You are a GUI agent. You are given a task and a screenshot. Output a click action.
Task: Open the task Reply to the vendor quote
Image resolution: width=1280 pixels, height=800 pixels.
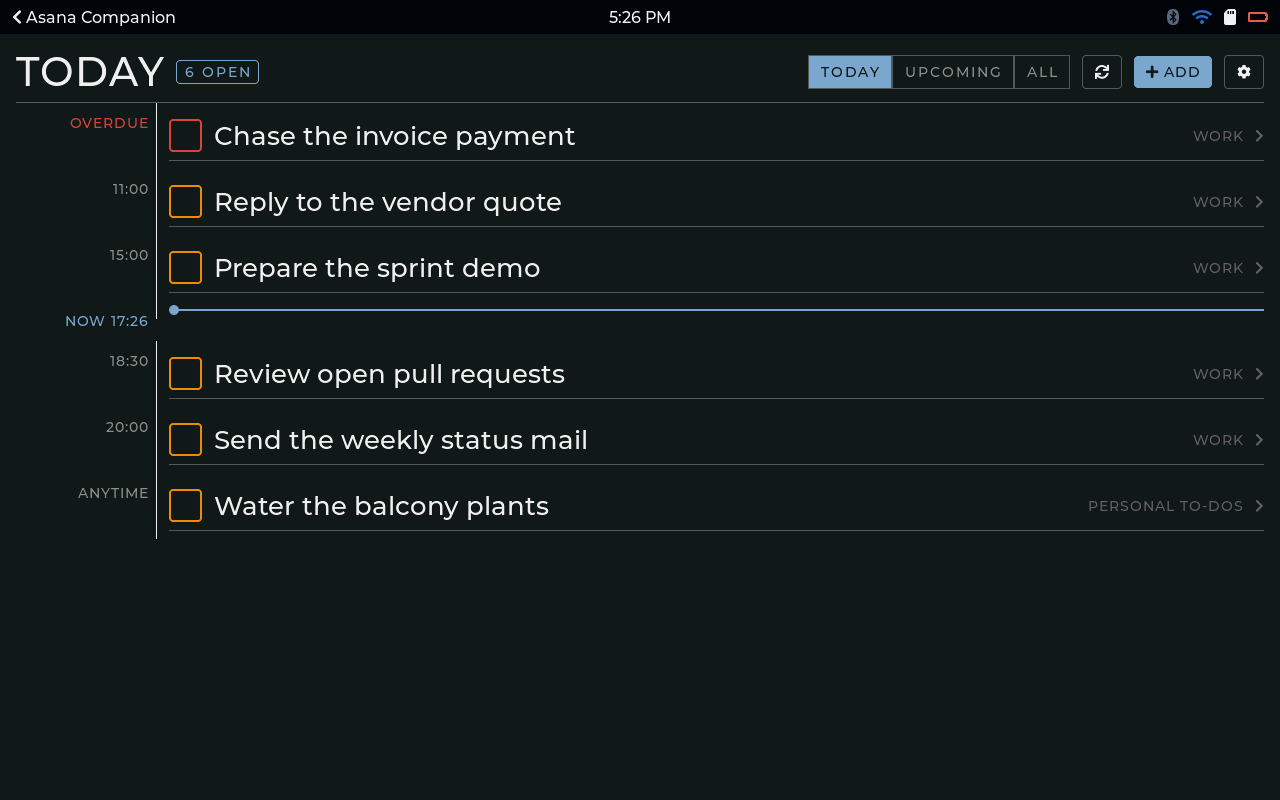388,202
